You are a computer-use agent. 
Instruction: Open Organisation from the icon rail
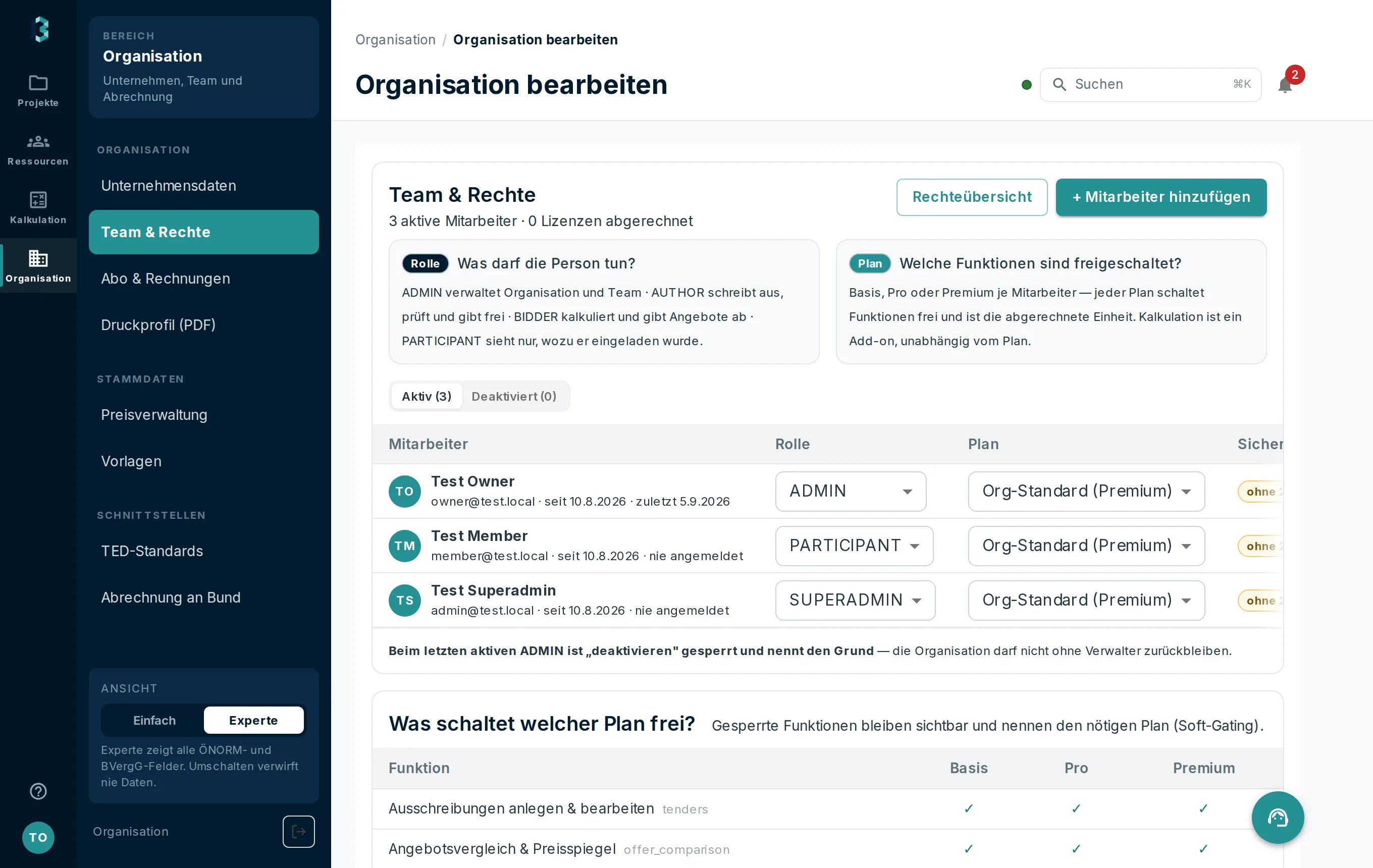[38, 266]
